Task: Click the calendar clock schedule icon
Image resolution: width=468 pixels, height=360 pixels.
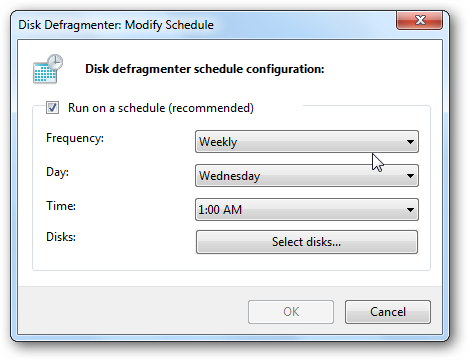Action: point(48,69)
